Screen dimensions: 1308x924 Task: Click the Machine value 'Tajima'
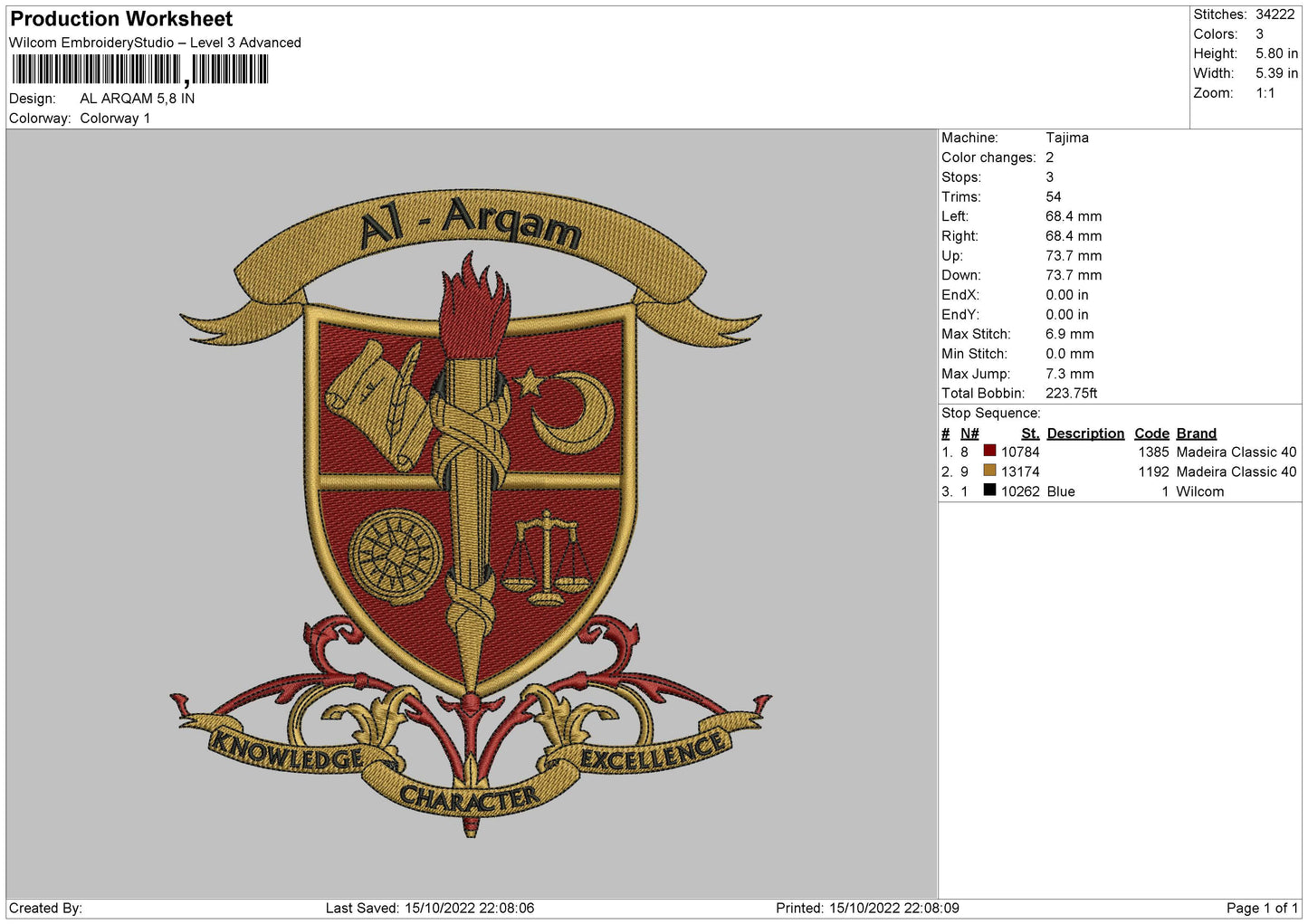(x=1067, y=138)
